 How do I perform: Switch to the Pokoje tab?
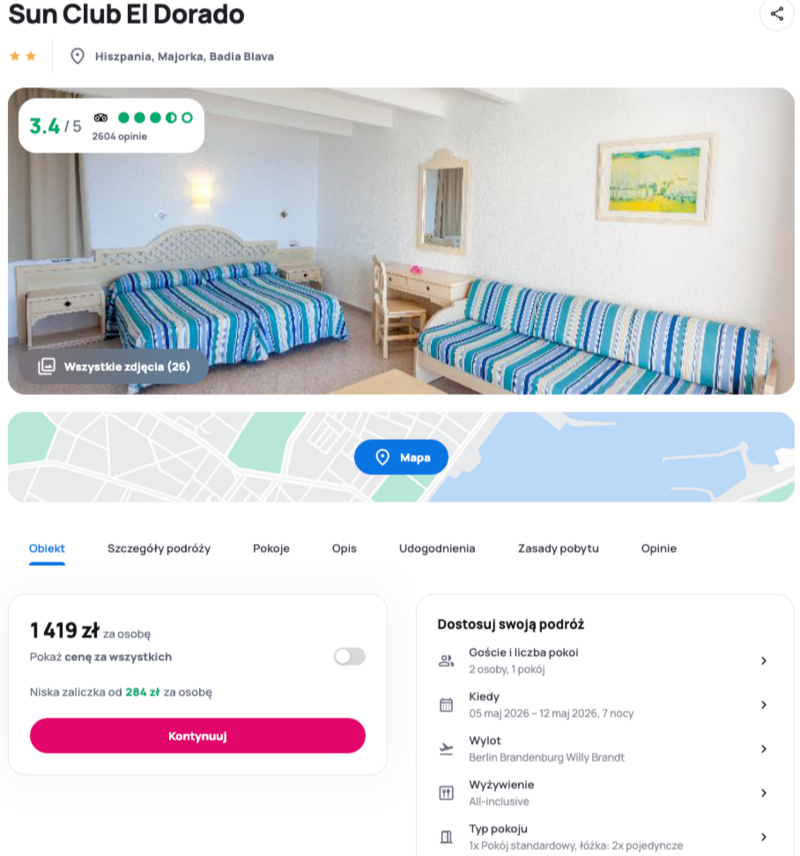pyautogui.click(x=271, y=548)
